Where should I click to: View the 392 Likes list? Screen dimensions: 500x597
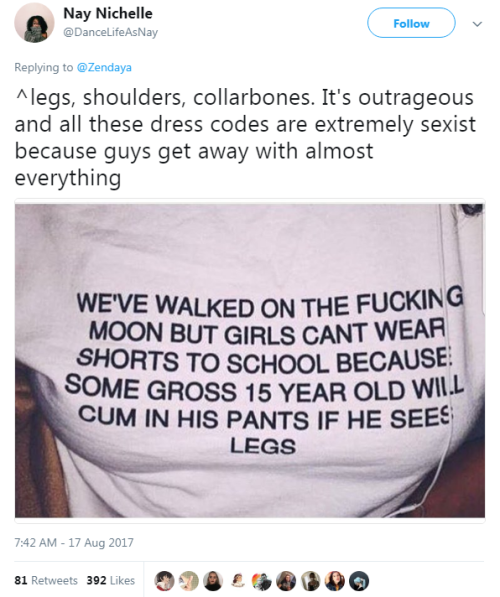tap(110, 580)
